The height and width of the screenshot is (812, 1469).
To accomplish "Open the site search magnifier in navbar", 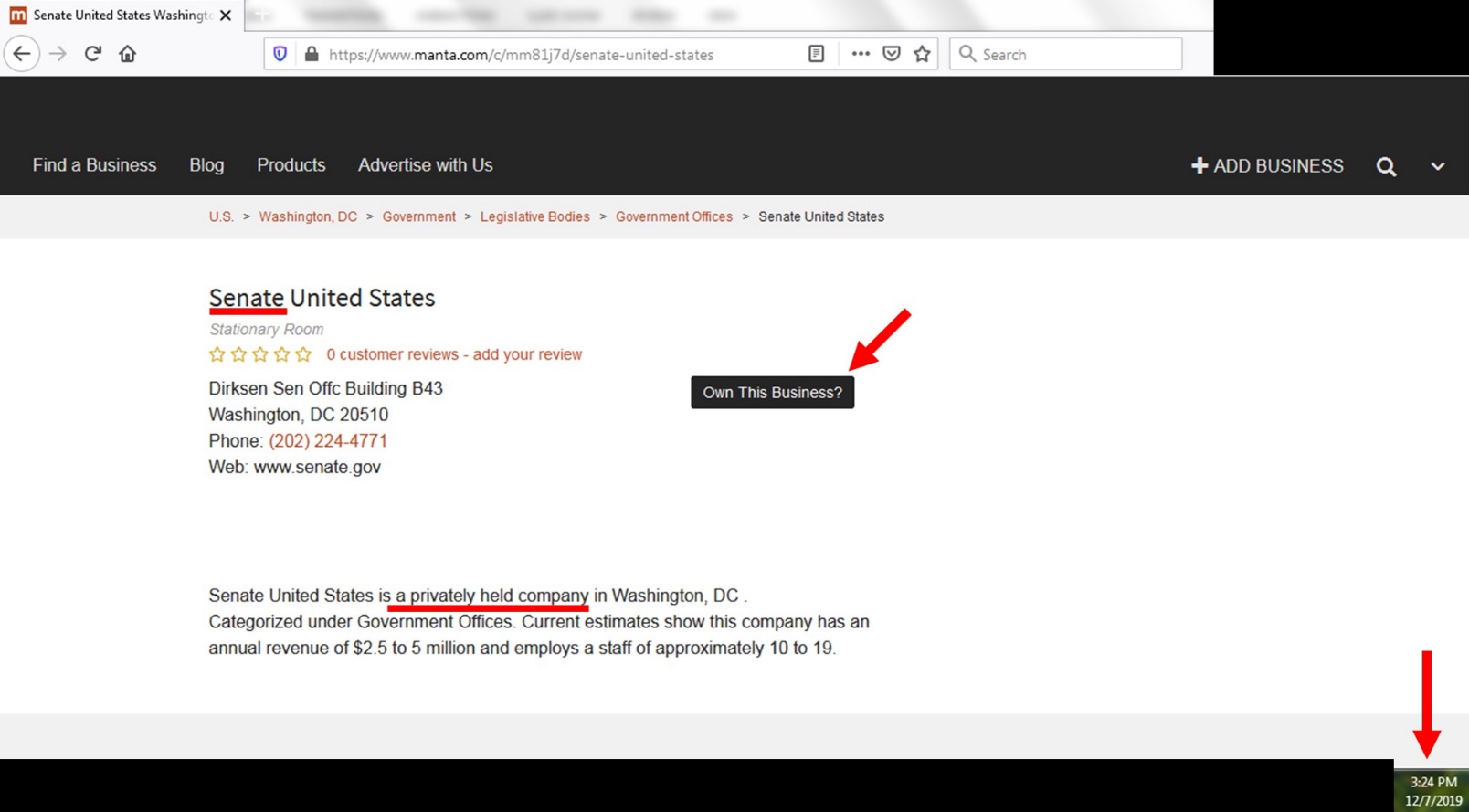I will click(x=1386, y=166).
